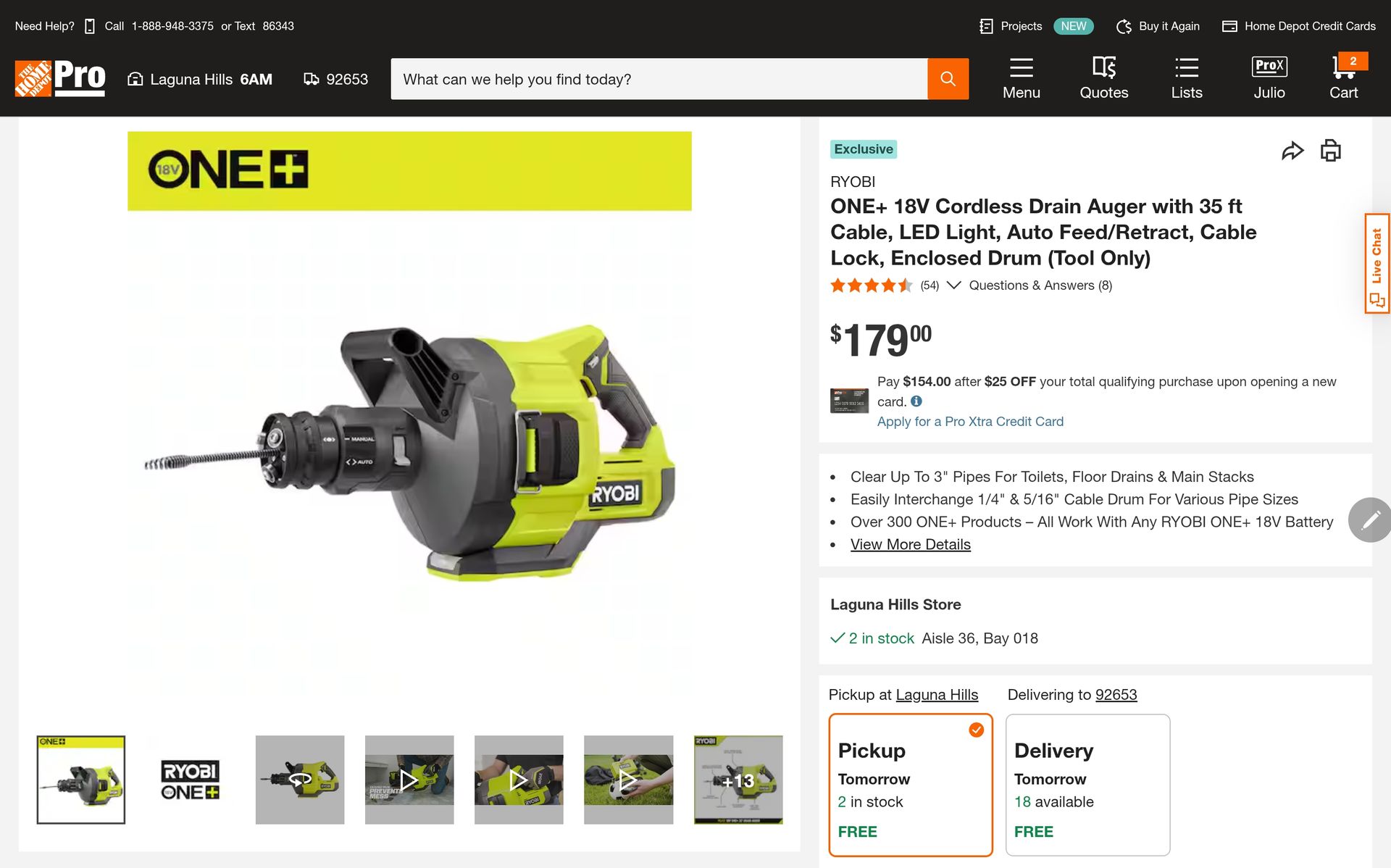
Task: Click the pencil feedback icon
Action: (1370, 519)
